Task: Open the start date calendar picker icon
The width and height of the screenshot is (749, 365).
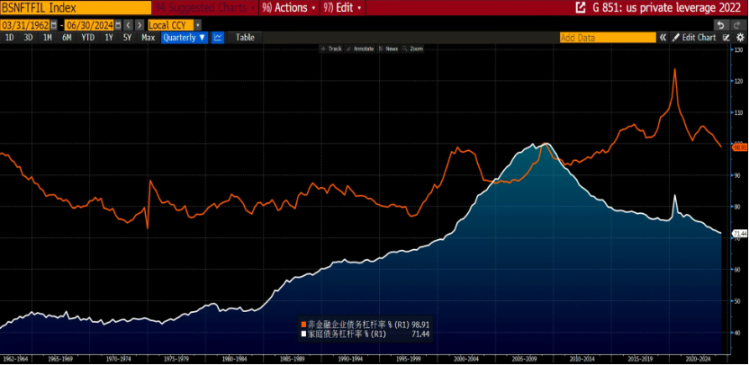Action: [54, 25]
